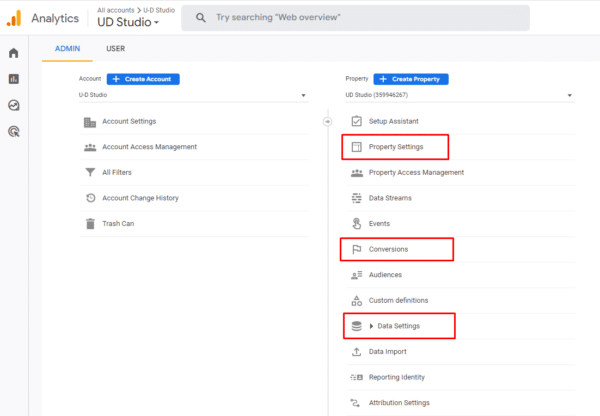The width and height of the screenshot is (600, 416).
Task: Open Advertising icon in the sidebar
Action: [14, 132]
